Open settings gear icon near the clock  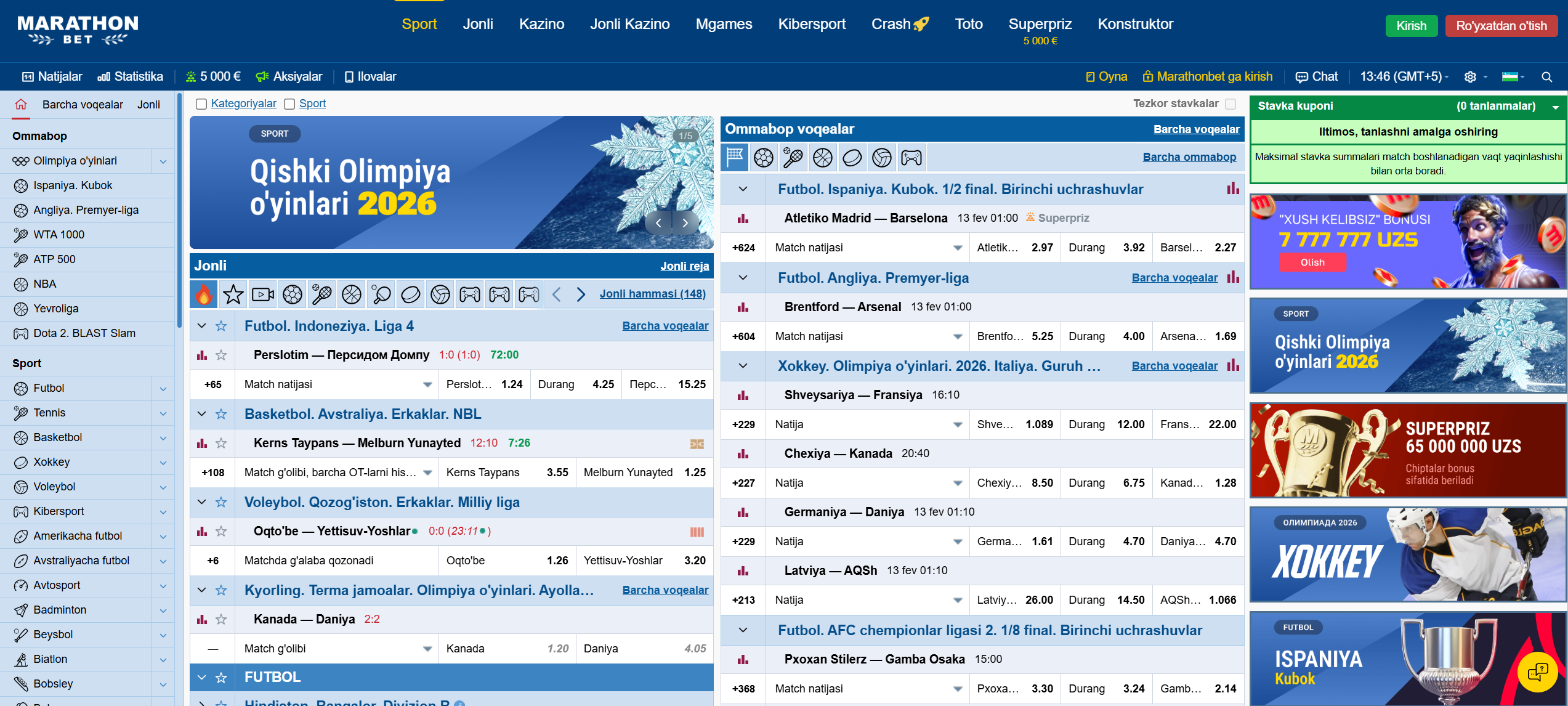[1470, 77]
